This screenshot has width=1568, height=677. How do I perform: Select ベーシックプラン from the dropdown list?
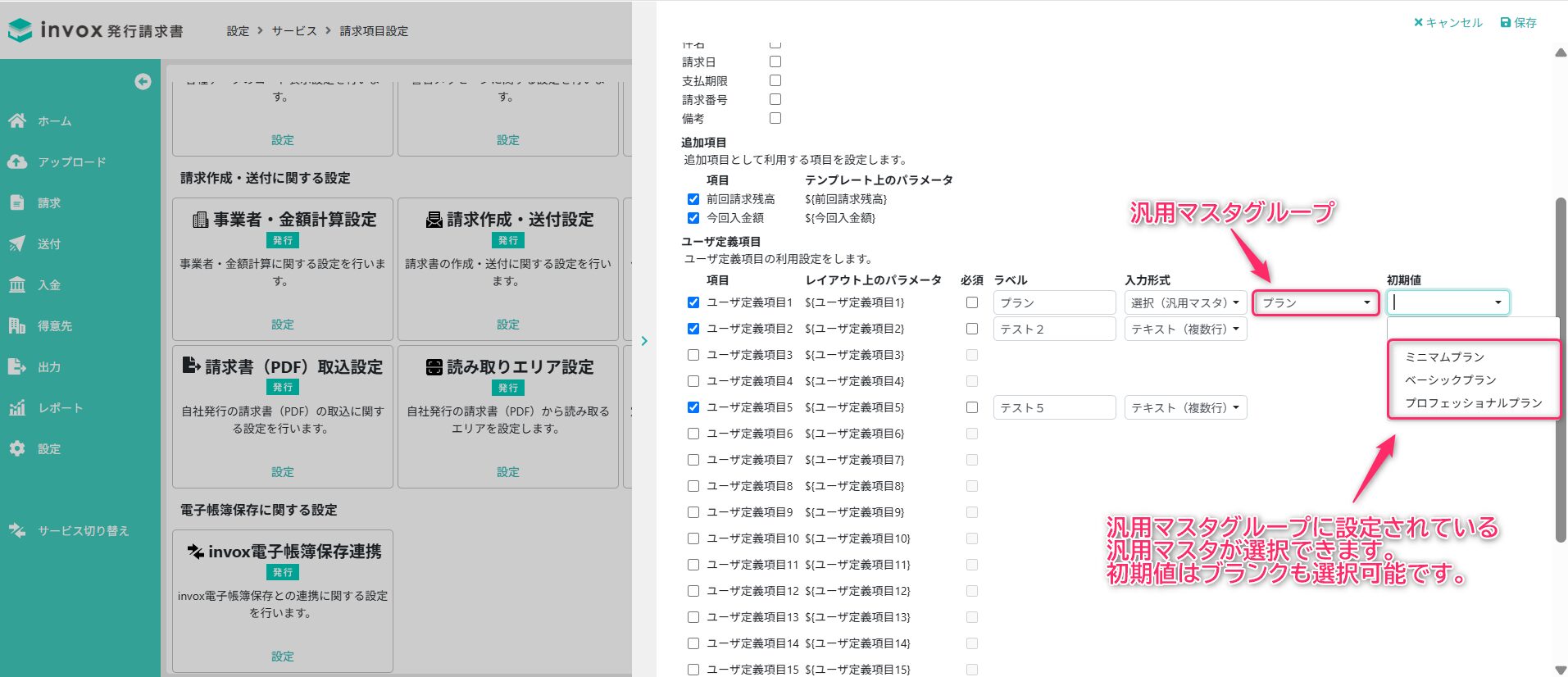click(x=1450, y=380)
